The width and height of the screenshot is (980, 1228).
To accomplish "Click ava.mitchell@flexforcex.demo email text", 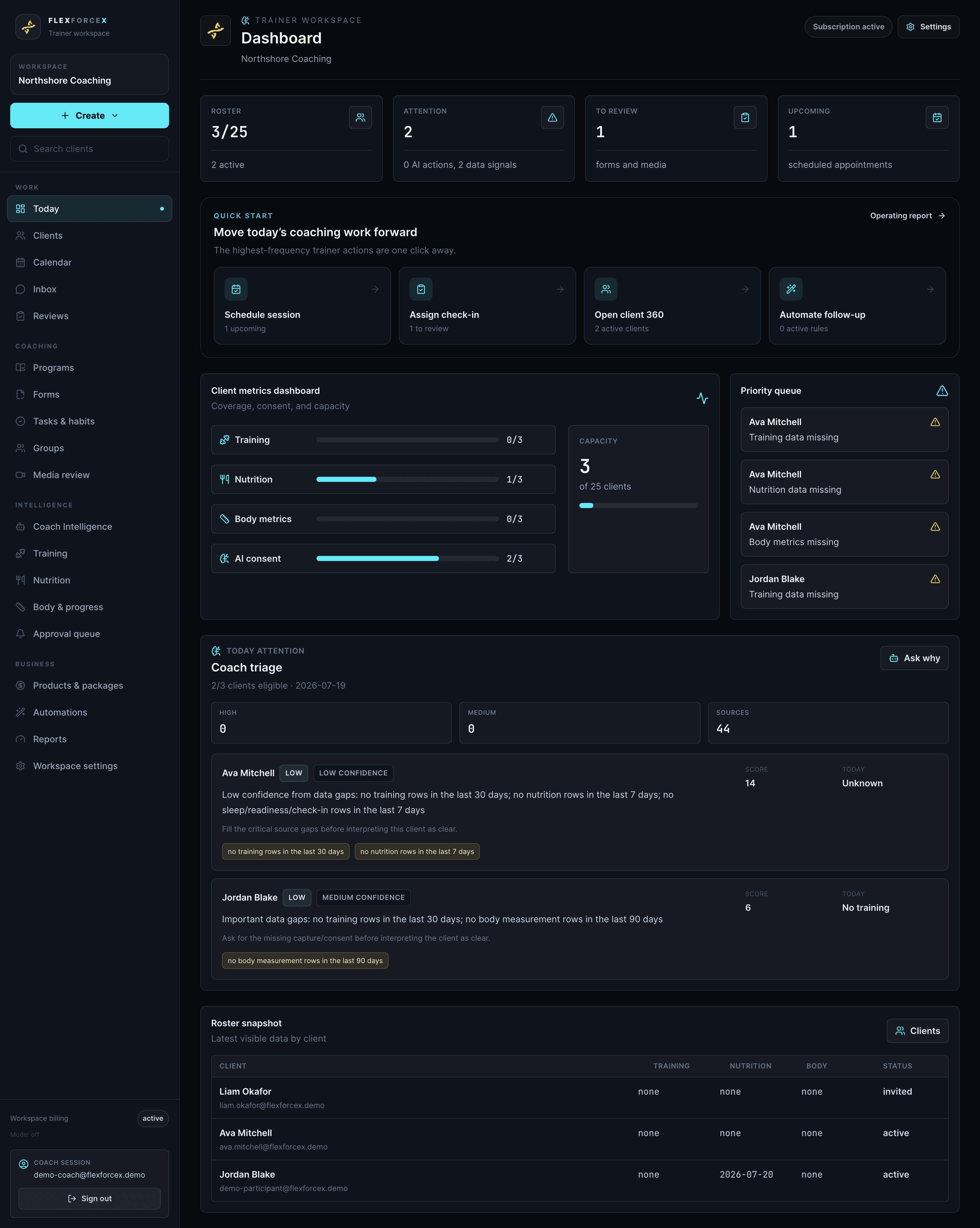I will (x=273, y=1147).
